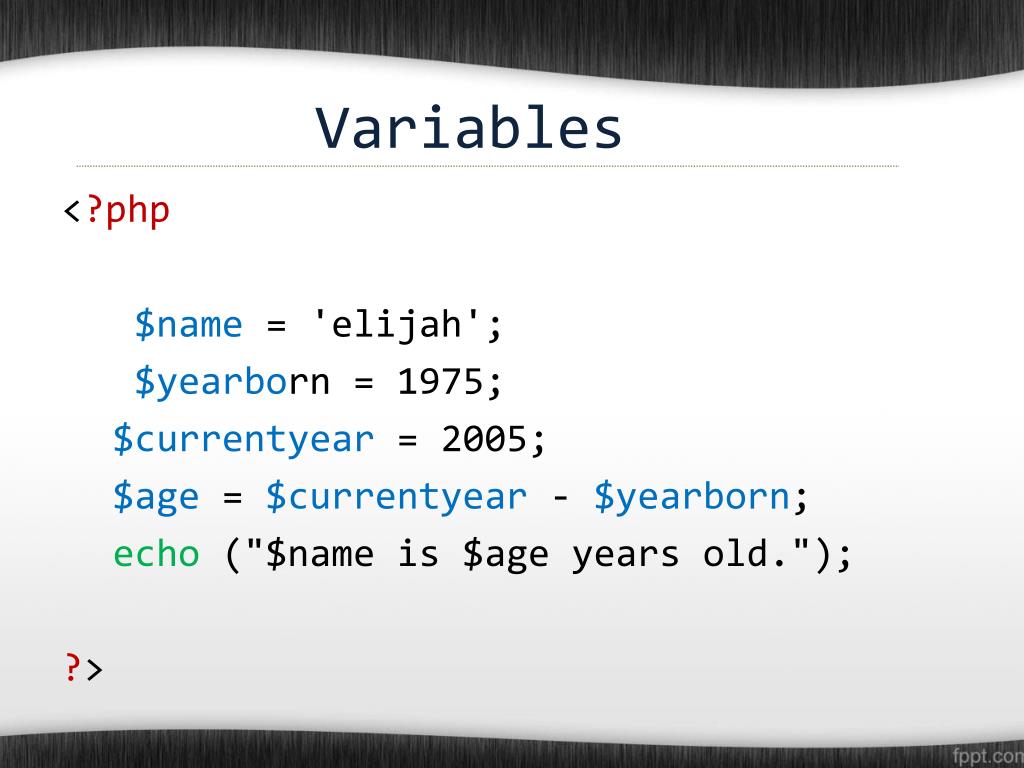Click the green echo keyword

click(x=156, y=554)
